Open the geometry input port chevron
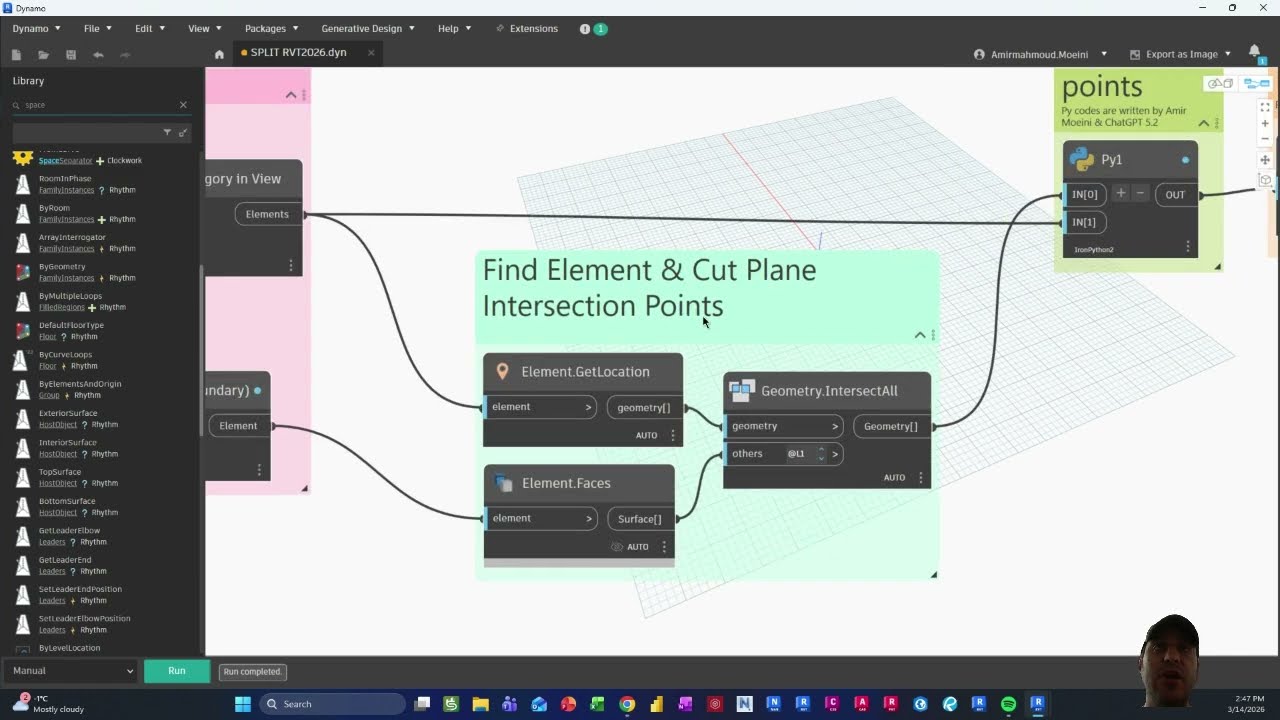Viewport: 1280px width, 720px height. 835,427
